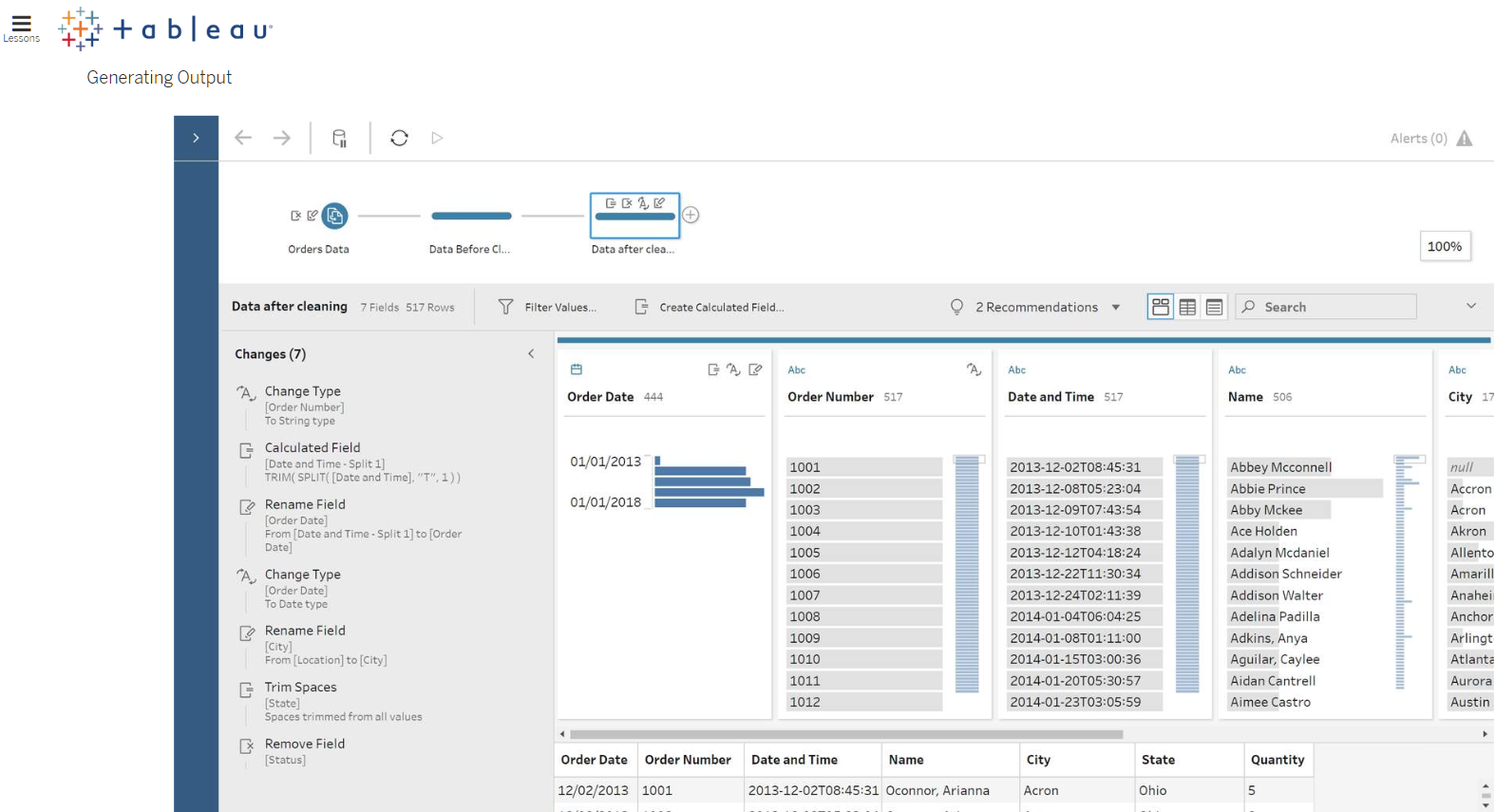This screenshot has width=1496, height=812.
Task: Collapse the Changes pane arrow
Action: coord(531,353)
